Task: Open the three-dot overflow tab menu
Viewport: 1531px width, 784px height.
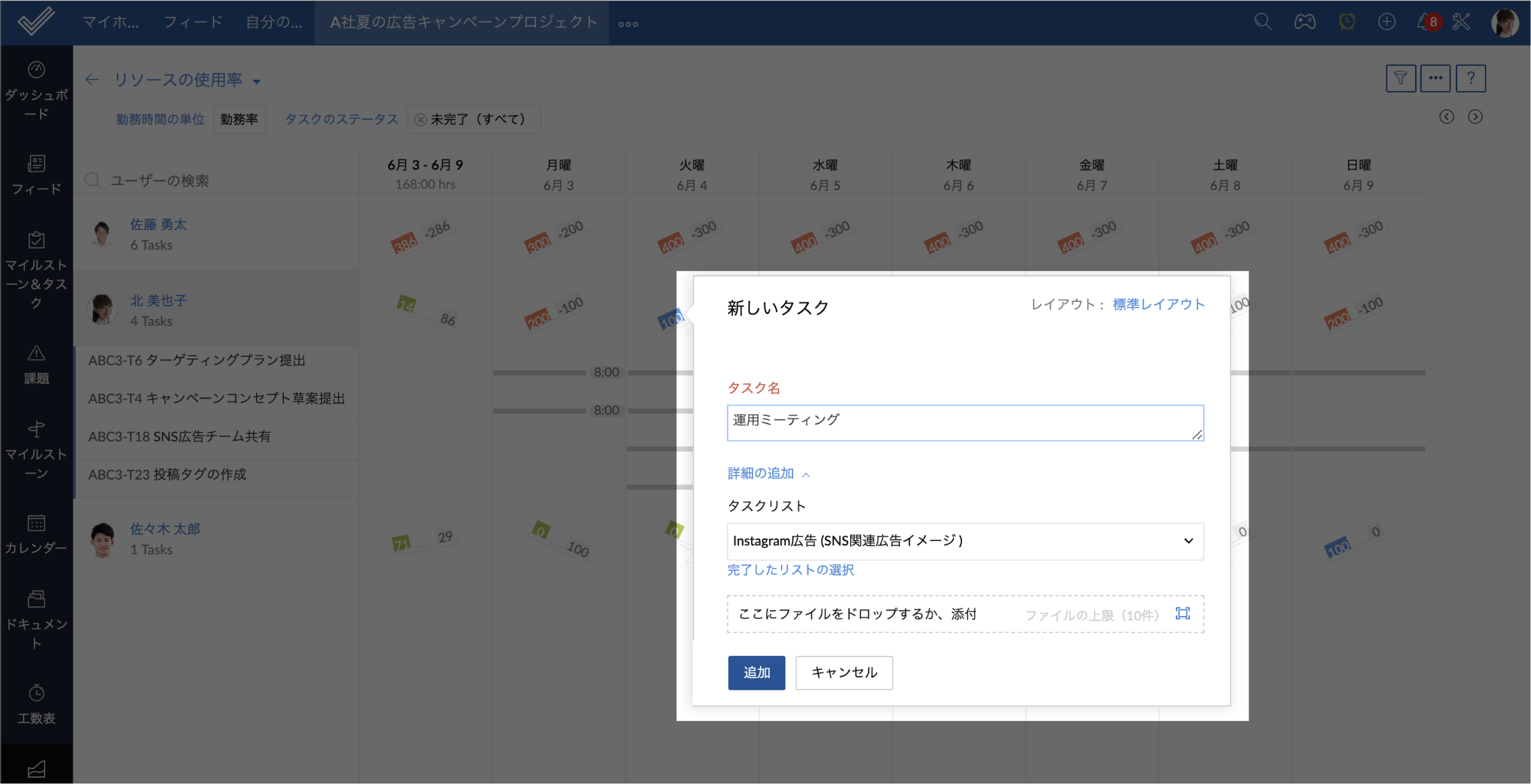Action: (x=628, y=24)
